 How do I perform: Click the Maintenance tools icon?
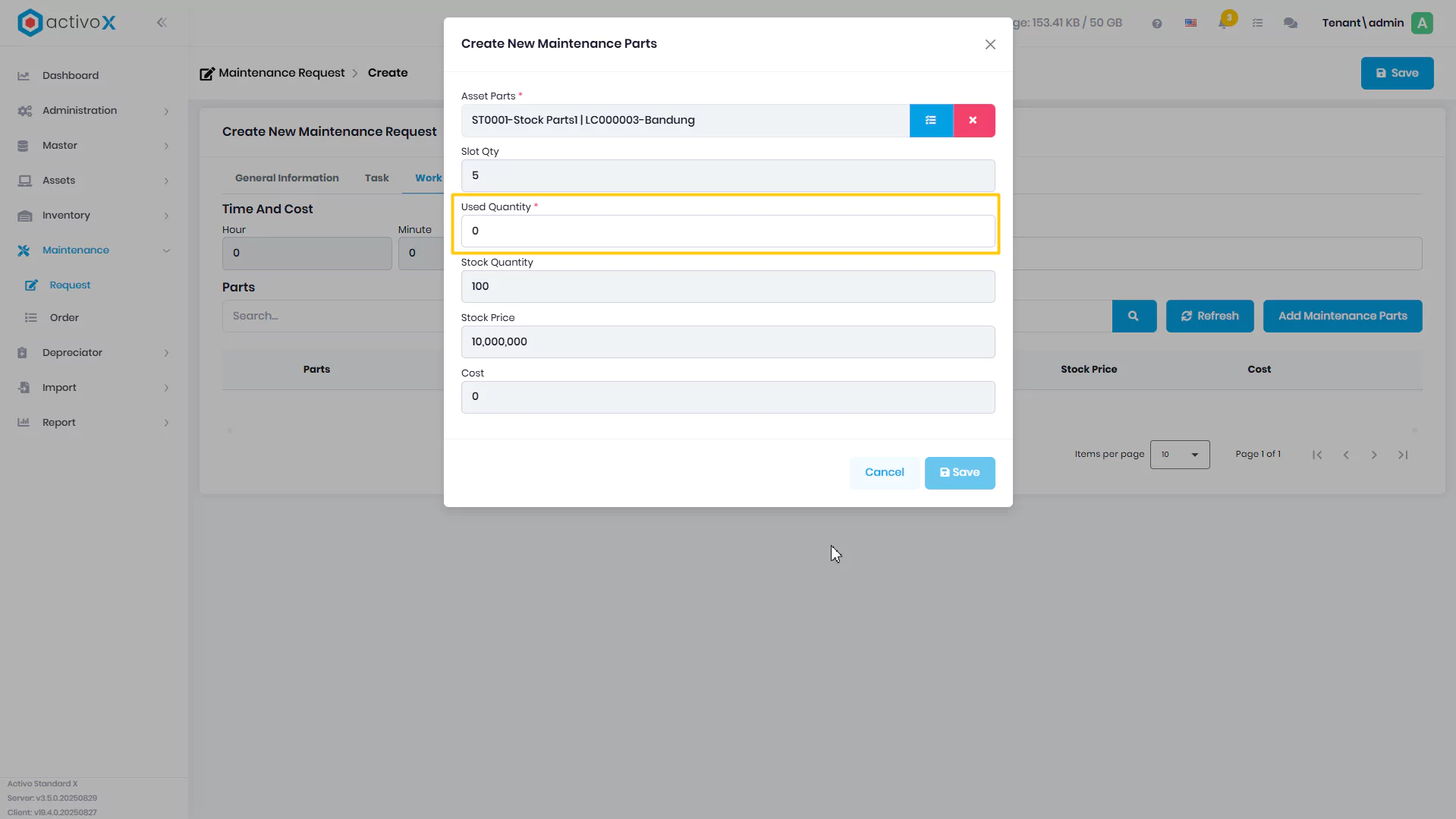(24, 250)
